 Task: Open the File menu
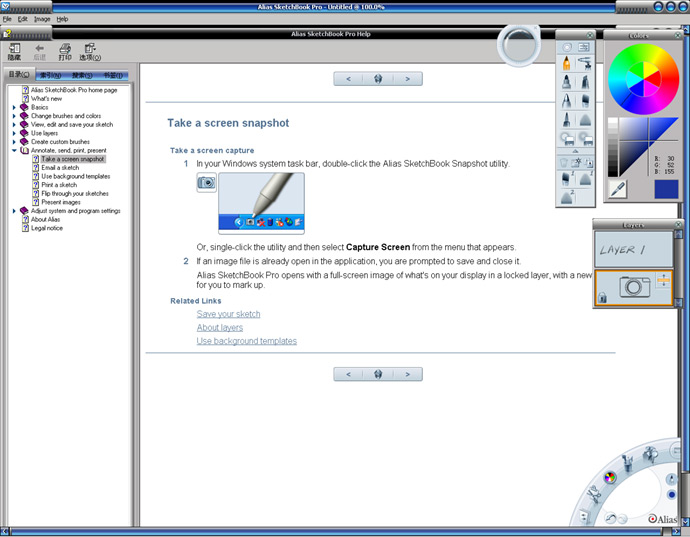coord(7,19)
